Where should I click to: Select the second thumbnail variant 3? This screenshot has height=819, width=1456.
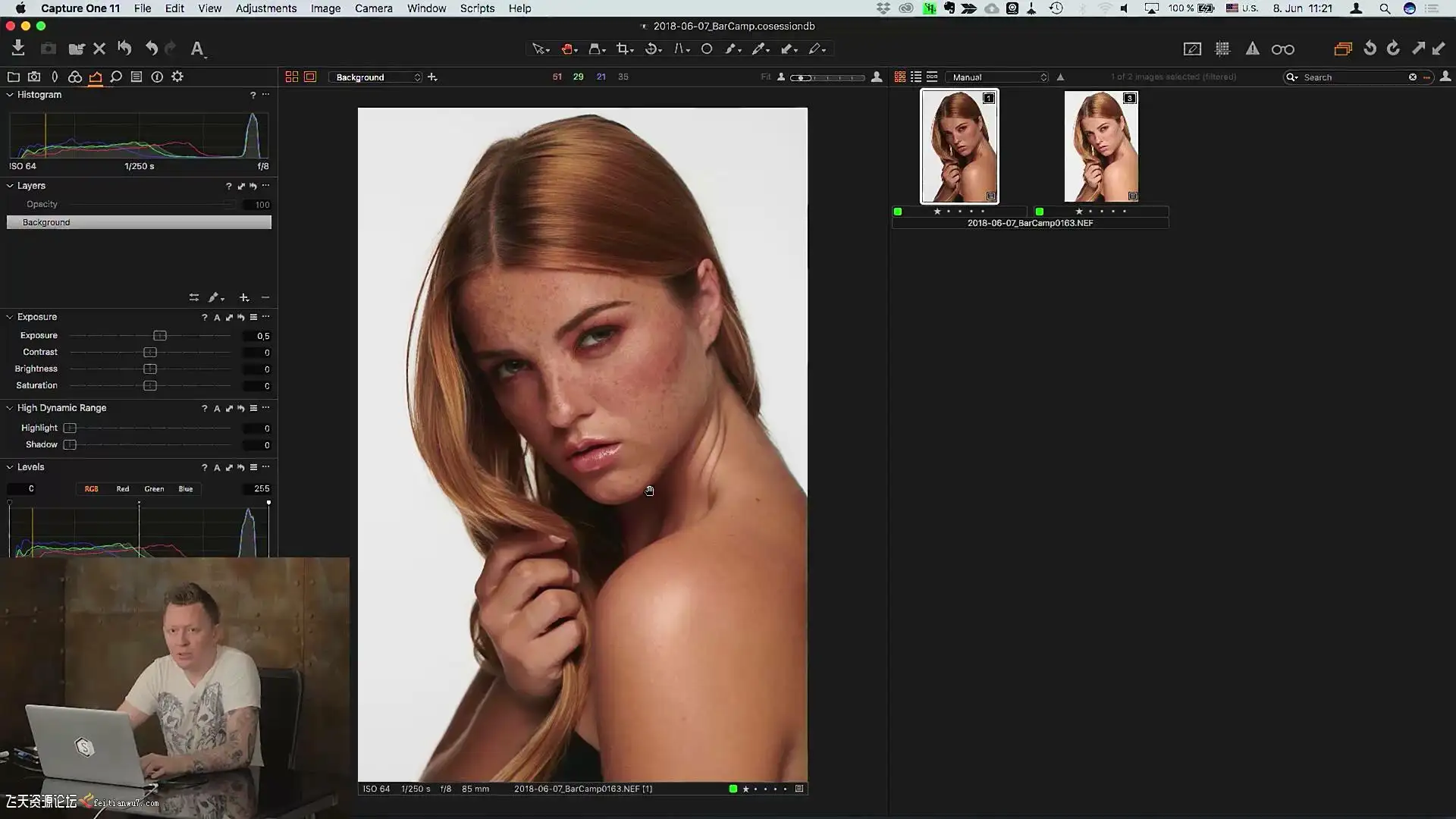click(1100, 147)
